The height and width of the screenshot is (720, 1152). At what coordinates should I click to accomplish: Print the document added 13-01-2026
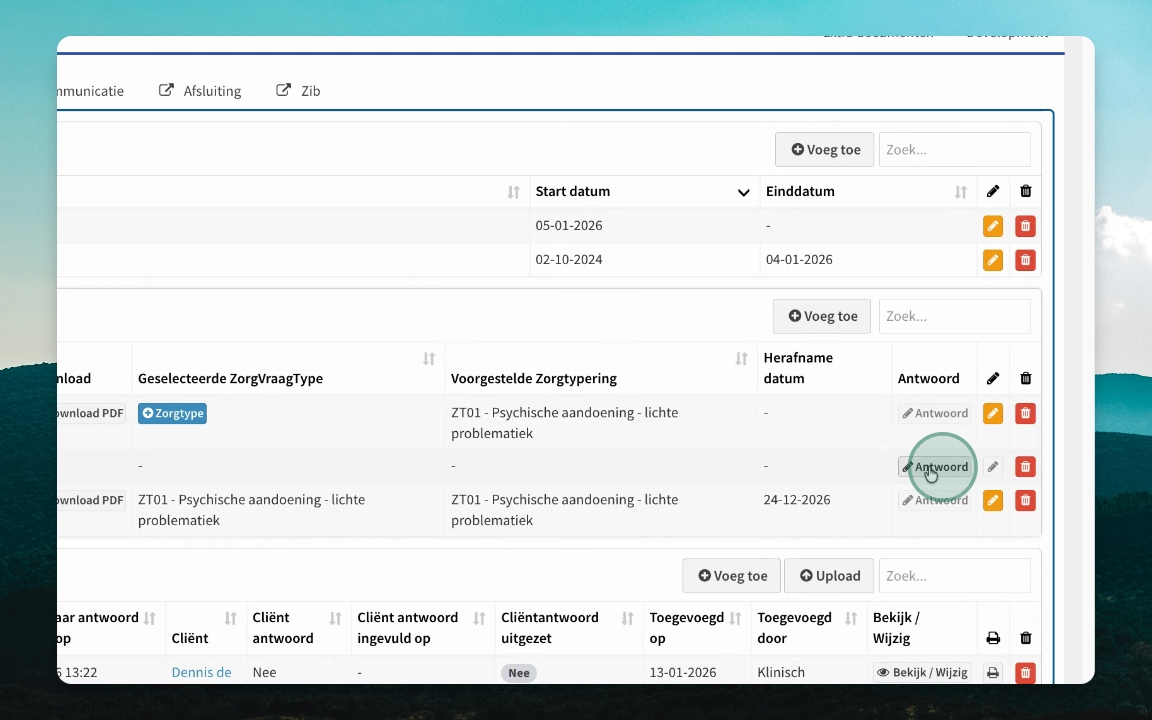(x=993, y=672)
